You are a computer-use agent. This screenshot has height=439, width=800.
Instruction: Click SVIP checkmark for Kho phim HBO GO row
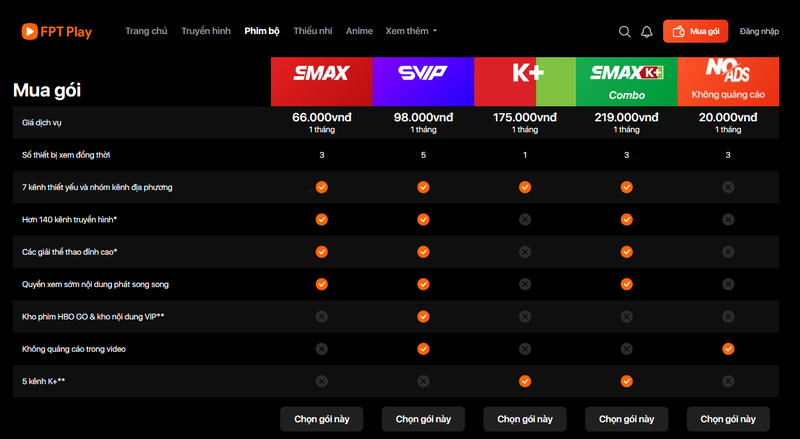(423, 316)
